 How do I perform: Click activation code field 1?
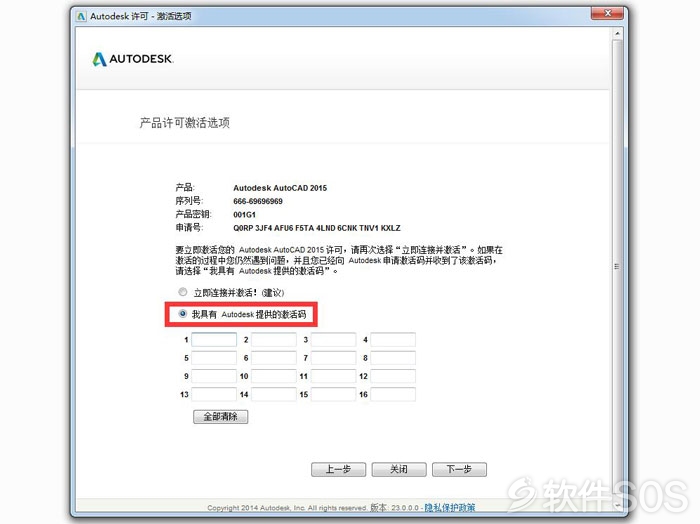click(214, 340)
